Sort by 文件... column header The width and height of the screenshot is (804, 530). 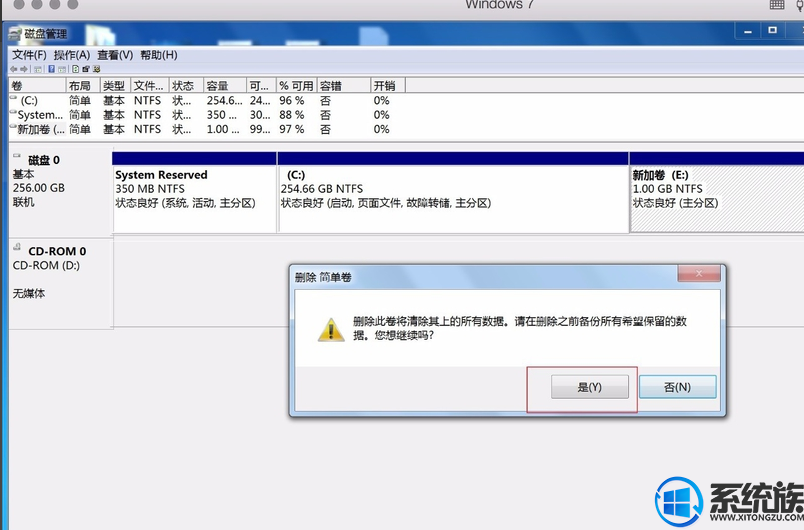click(150, 86)
